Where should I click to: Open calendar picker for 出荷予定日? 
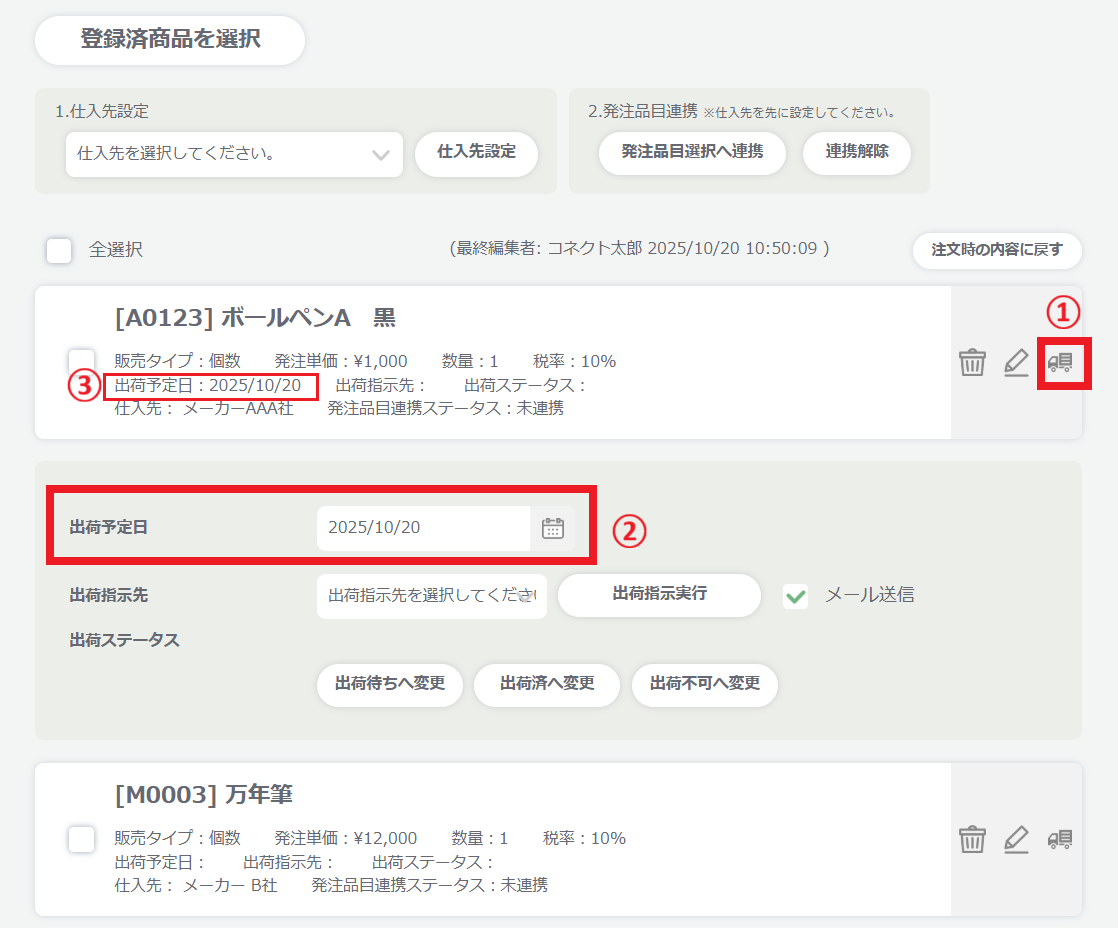point(553,528)
